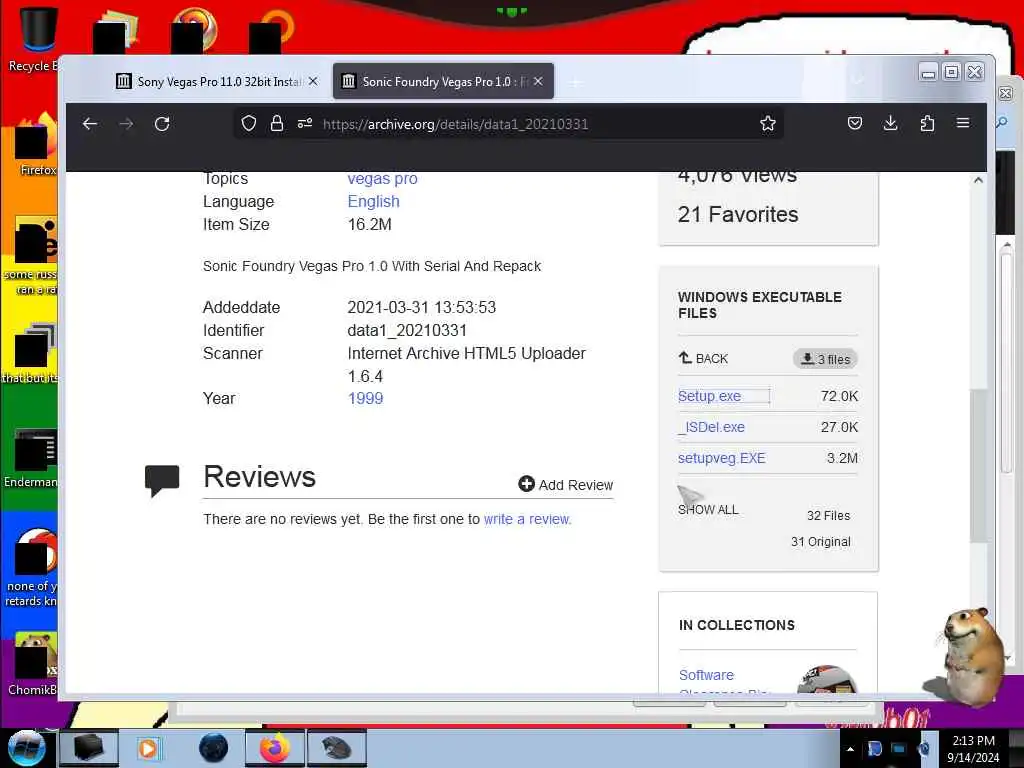This screenshot has width=1024, height=768.
Task: Open the English language link
Action: (x=373, y=201)
